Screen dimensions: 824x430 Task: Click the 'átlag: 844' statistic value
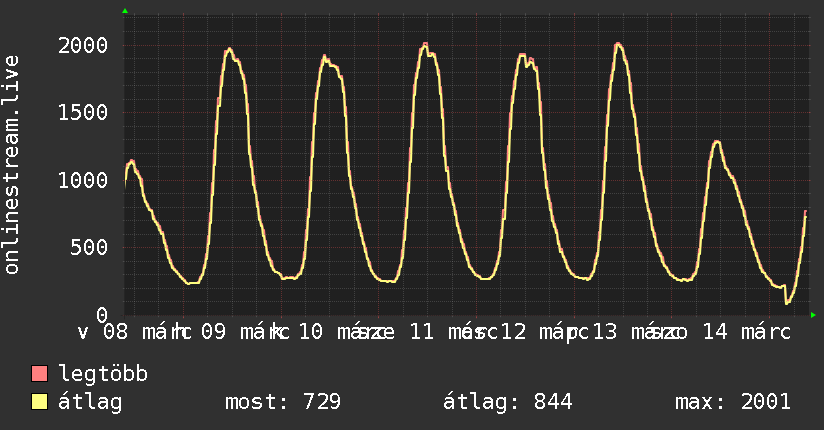[507, 402]
